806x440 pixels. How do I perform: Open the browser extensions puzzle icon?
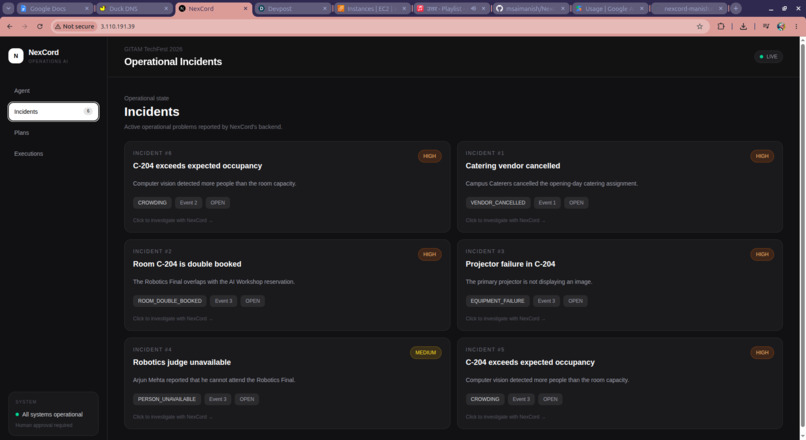[x=721, y=26]
